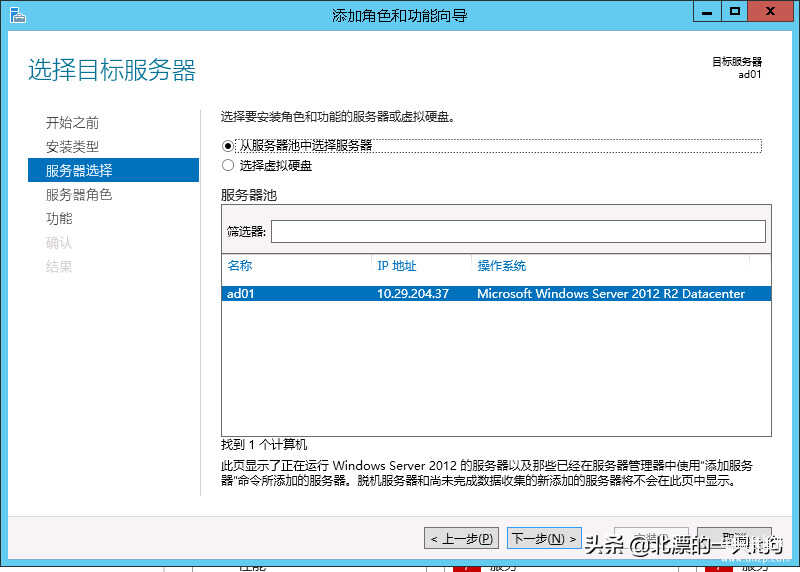The image size is (800, 572).
Task: Focus the 筛选器 filter input field
Action: [518, 232]
